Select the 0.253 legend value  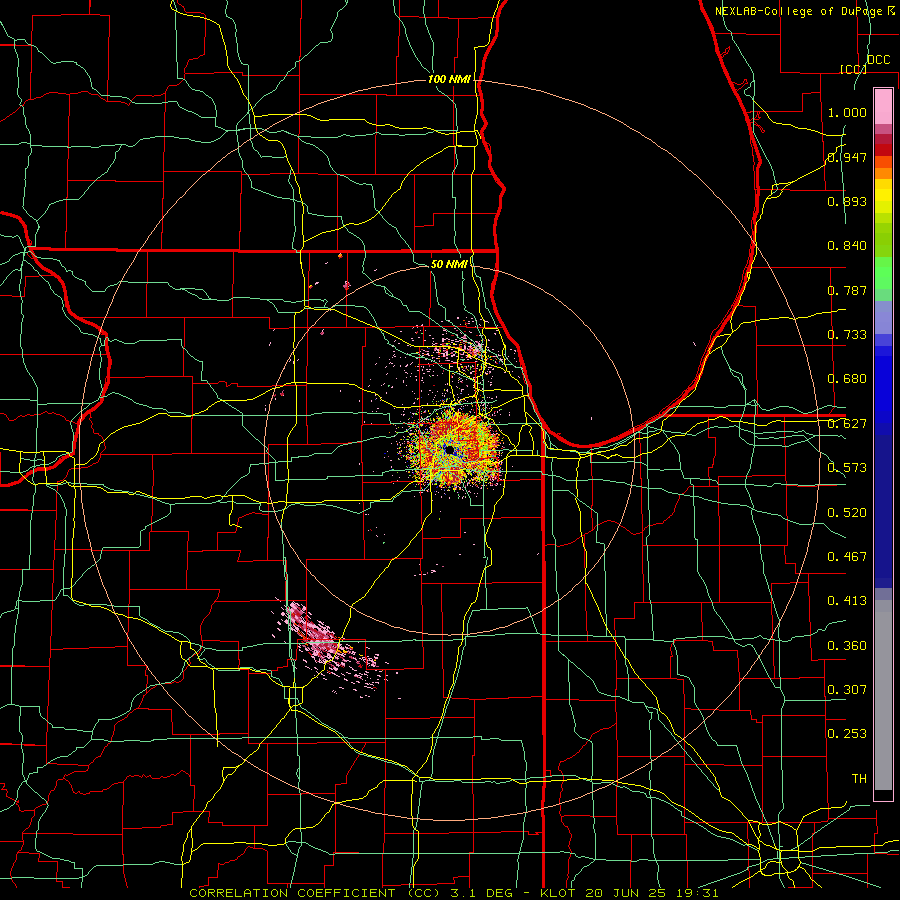tap(847, 734)
